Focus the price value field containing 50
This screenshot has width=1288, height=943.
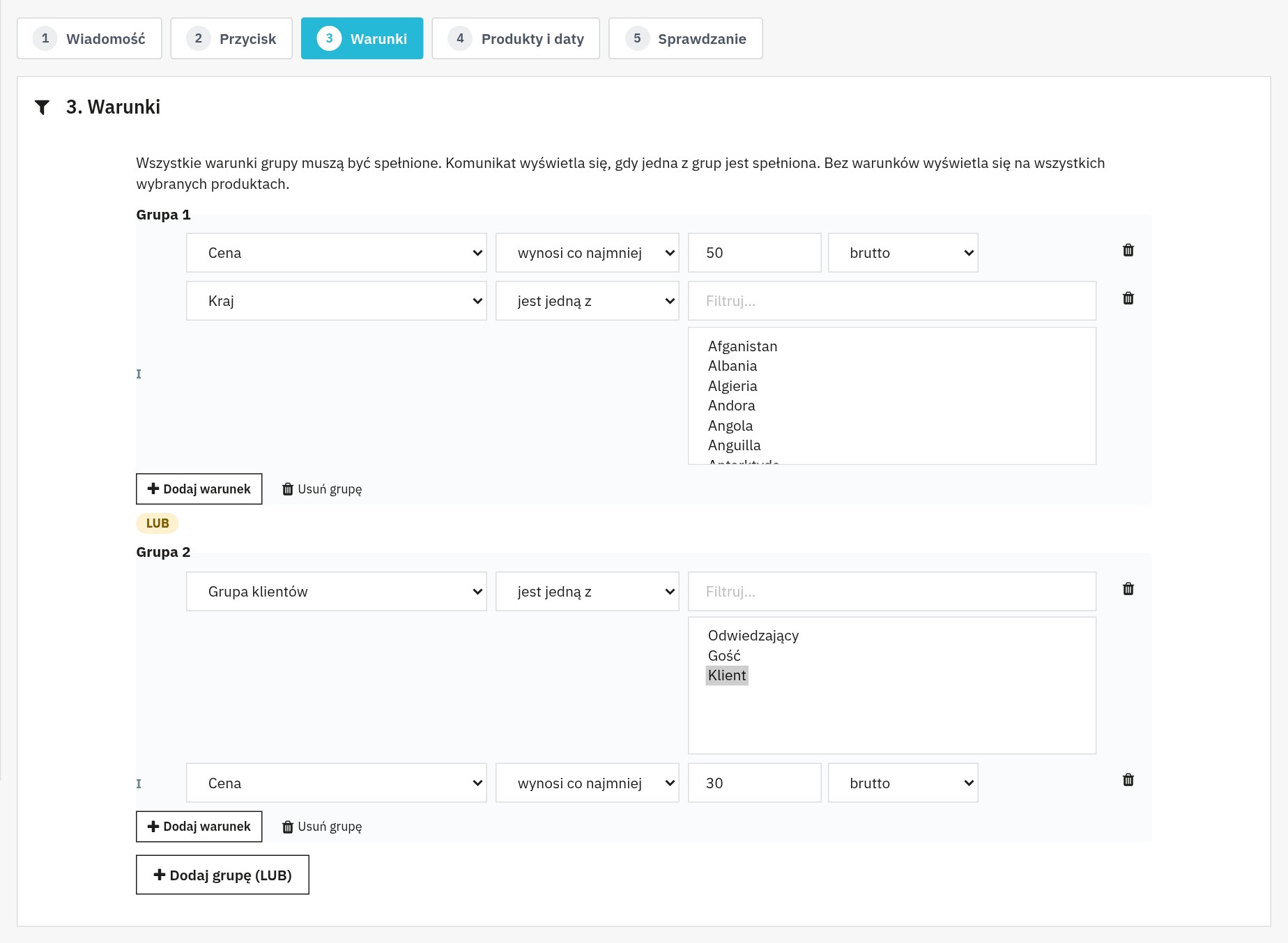point(755,252)
